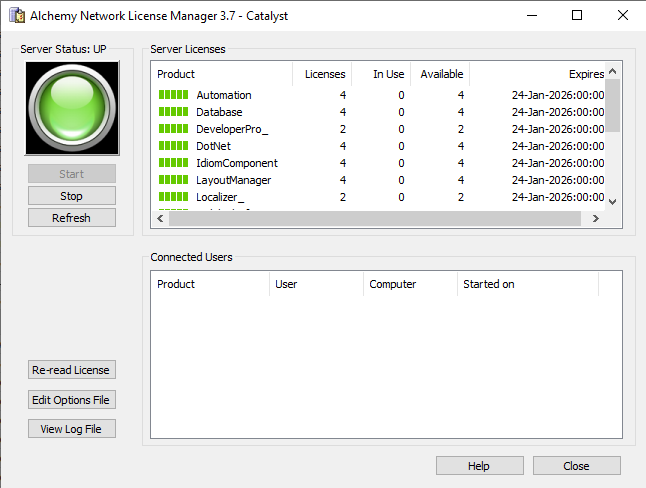This screenshot has width=646, height=488.
Task: Select the Database license row
Action: [x=381, y=112]
